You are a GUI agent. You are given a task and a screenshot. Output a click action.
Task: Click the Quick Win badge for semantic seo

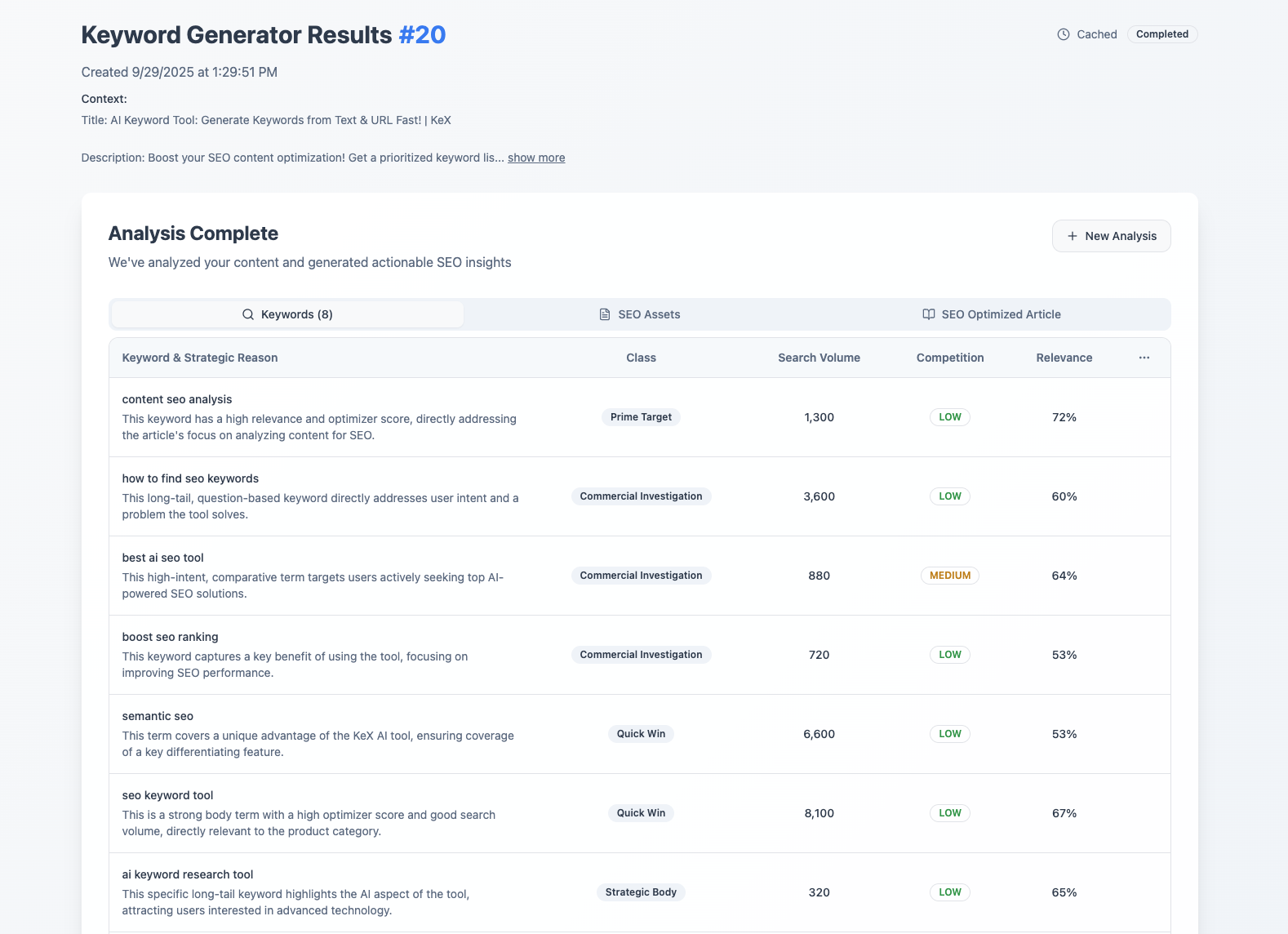tap(641, 733)
